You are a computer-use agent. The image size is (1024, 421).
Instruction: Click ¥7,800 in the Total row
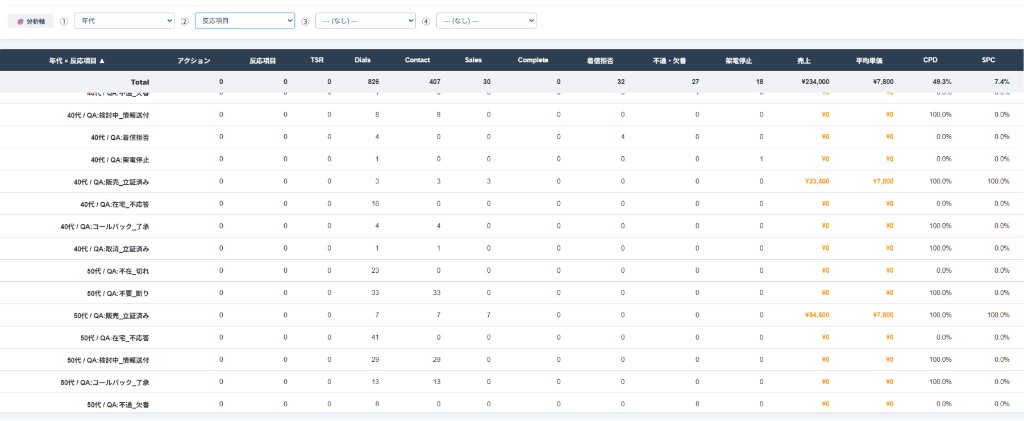[881, 82]
